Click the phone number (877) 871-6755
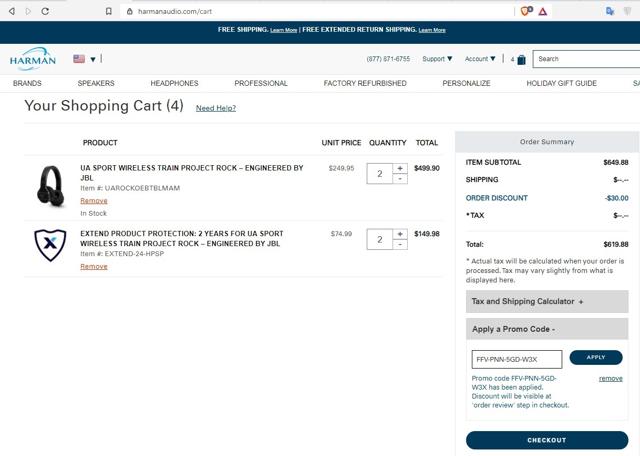The height and width of the screenshot is (456, 640). 388,59
